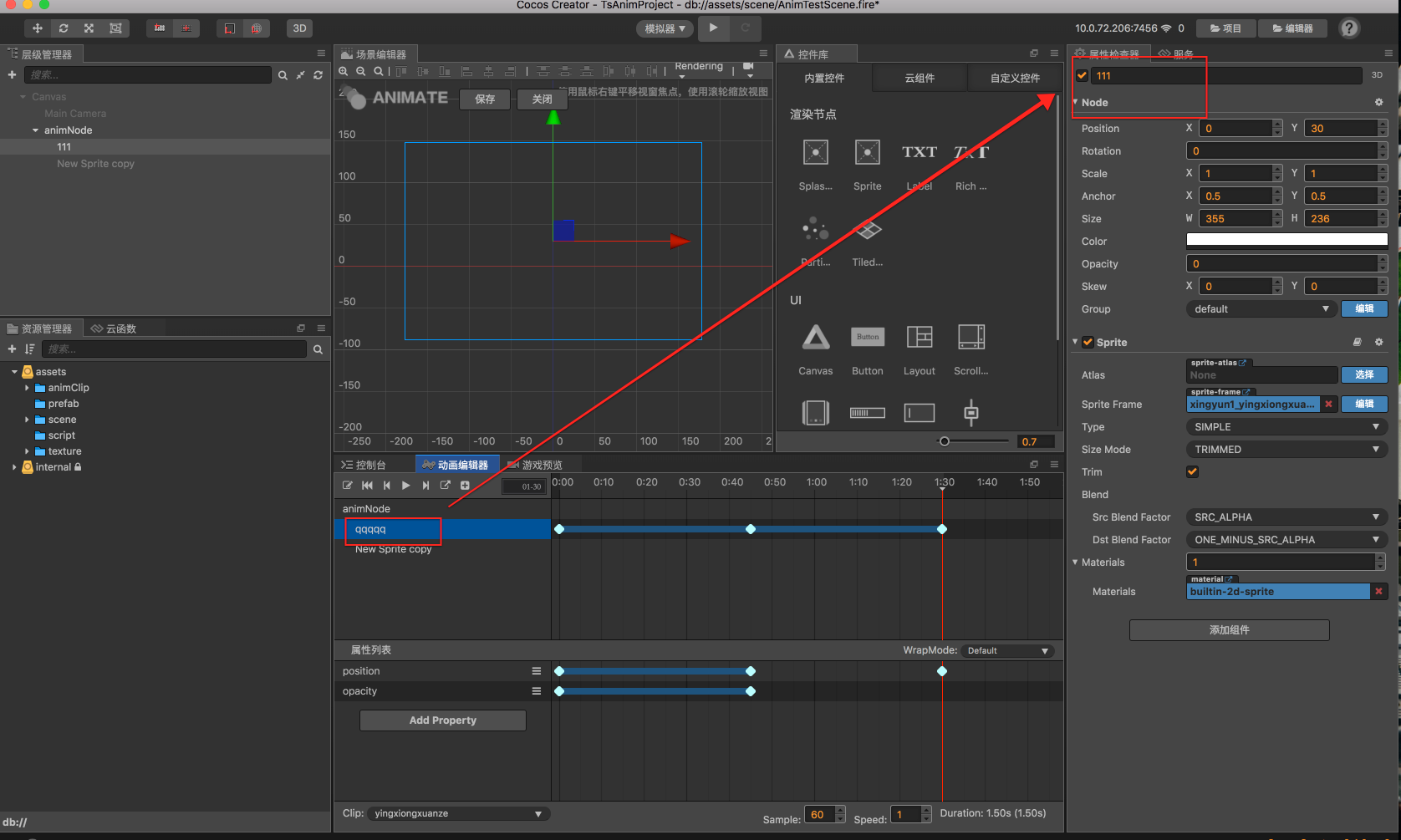Open the 模拟器 preview platform dropdown

[665, 28]
